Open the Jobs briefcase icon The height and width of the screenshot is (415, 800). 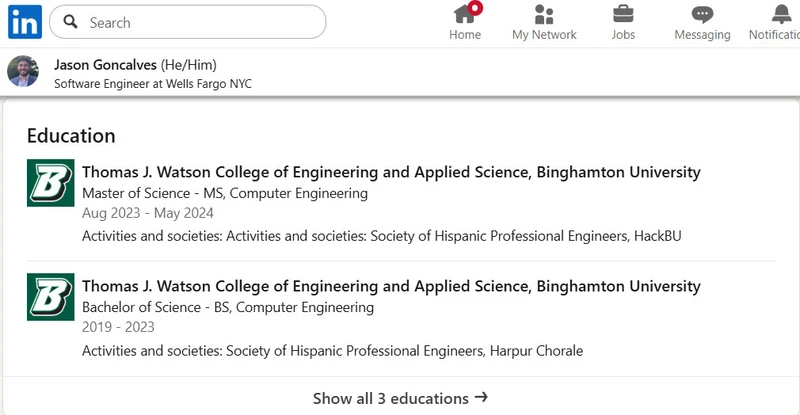point(623,14)
